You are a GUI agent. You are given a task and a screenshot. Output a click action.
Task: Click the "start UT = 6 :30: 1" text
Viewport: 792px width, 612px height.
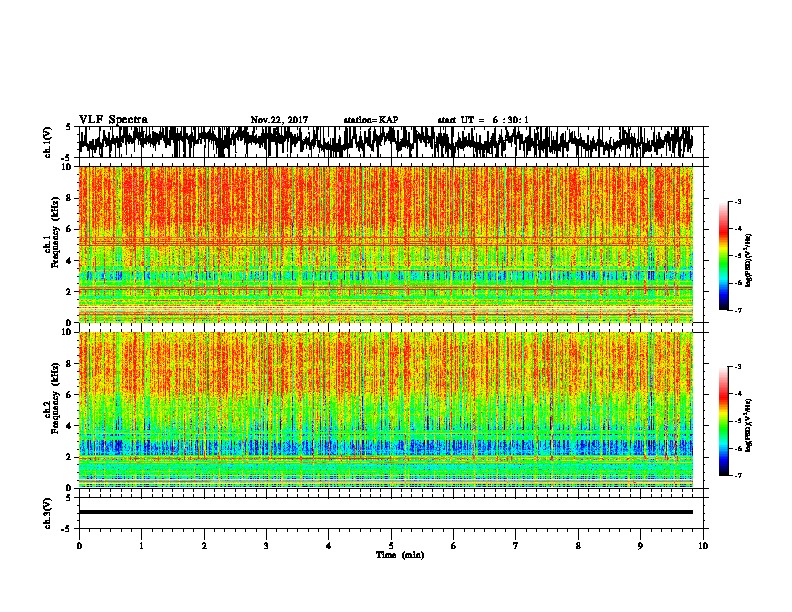coord(483,120)
